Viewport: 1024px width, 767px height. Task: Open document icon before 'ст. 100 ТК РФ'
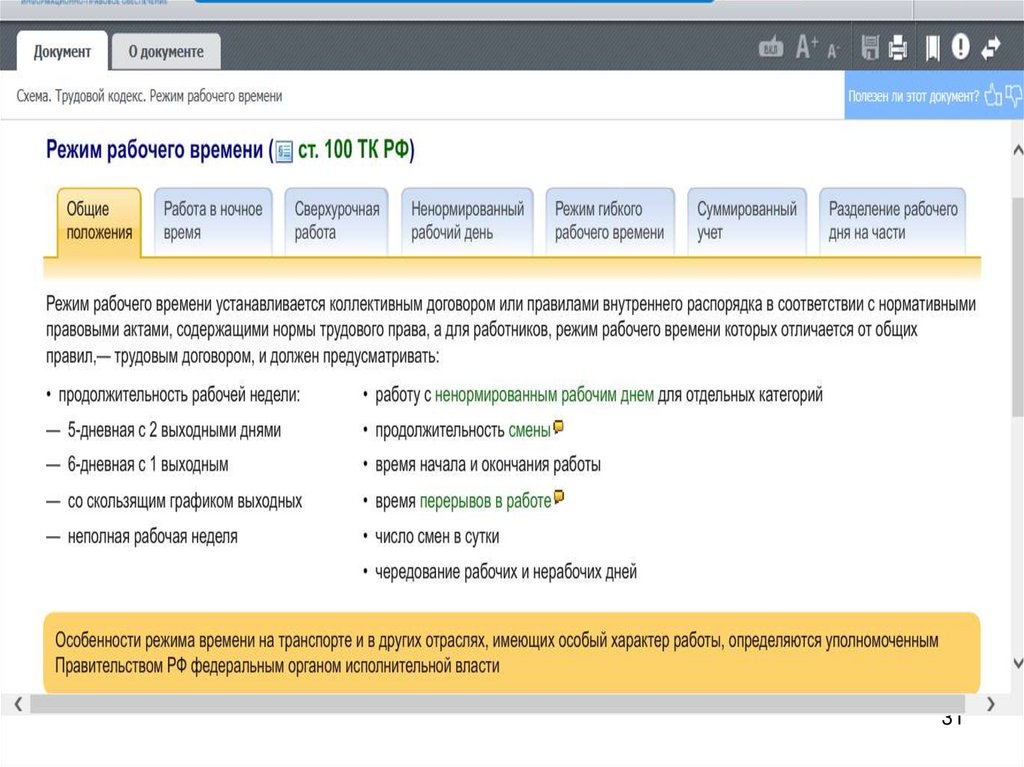click(x=284, y=152)
